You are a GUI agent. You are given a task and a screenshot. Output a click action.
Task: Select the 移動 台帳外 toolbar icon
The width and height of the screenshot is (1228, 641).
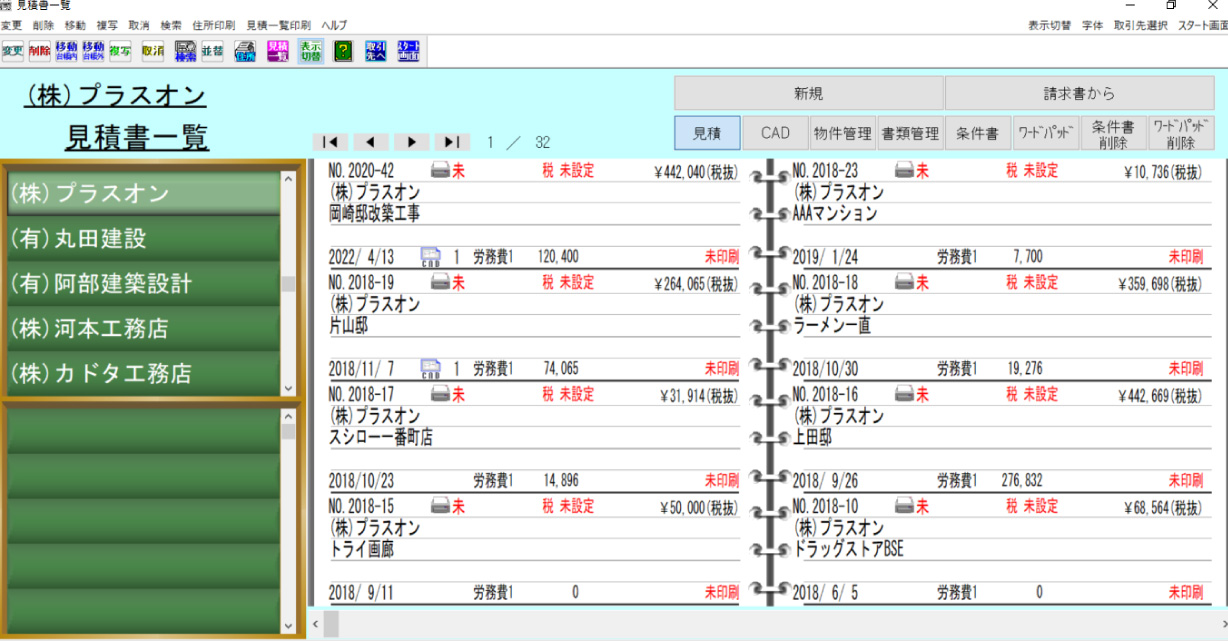pos(93,51)
